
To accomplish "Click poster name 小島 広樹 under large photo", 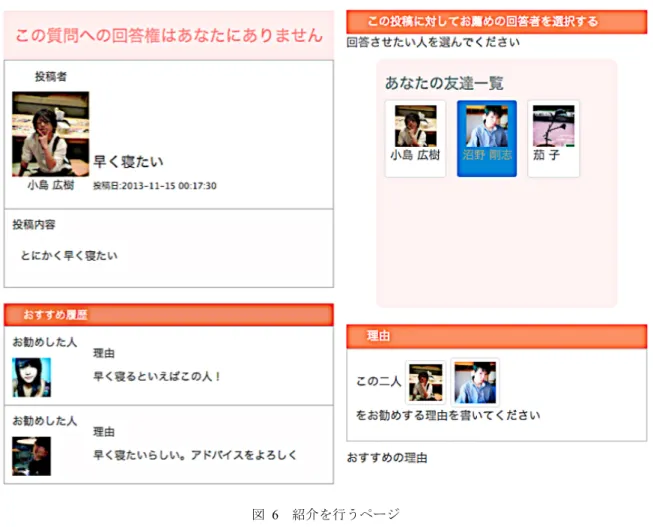I will coord(51,185).
